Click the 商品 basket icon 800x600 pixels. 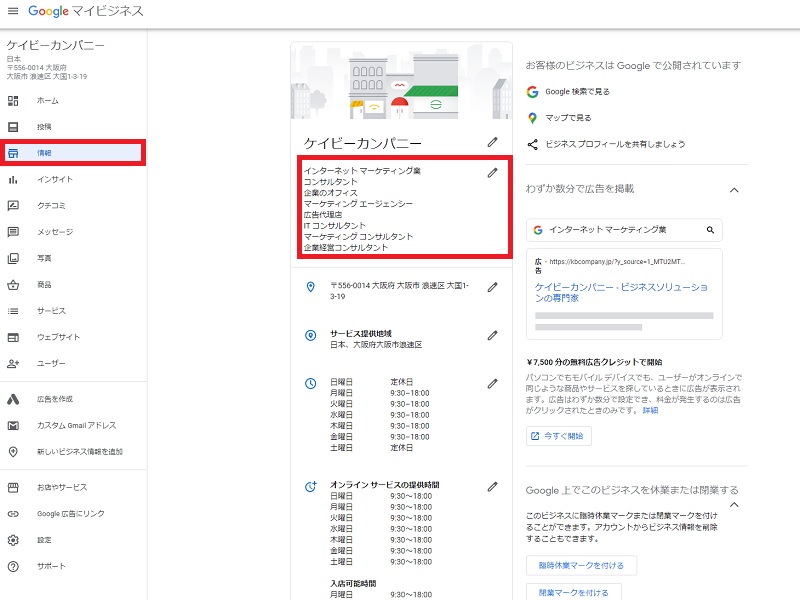pos(13,285)
